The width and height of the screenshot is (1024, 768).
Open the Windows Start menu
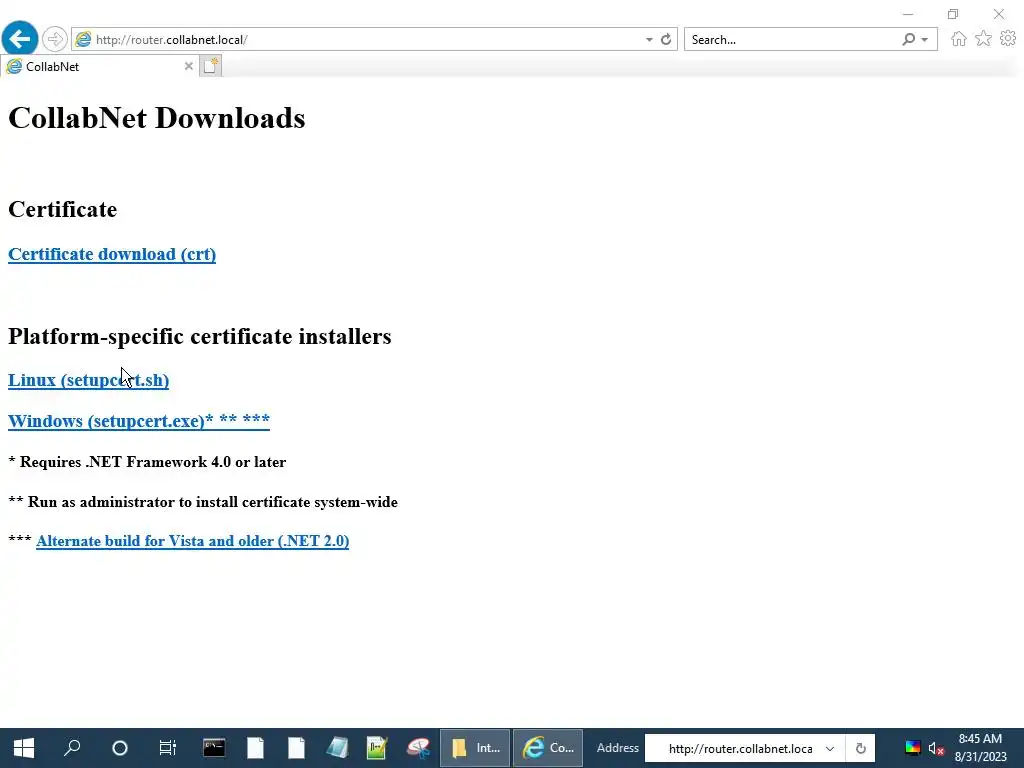click(x=24, y=748)
